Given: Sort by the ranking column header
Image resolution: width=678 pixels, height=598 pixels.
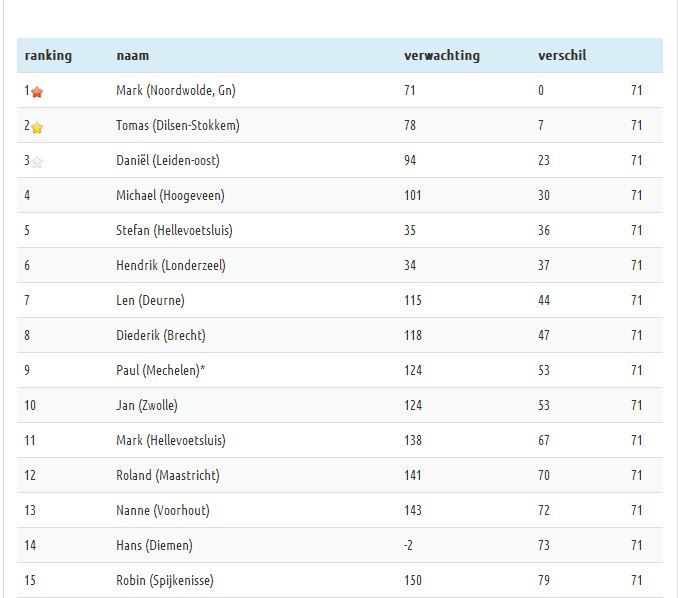Looking at the screenshot, I should pyautogui.click(x=48, y=55).
